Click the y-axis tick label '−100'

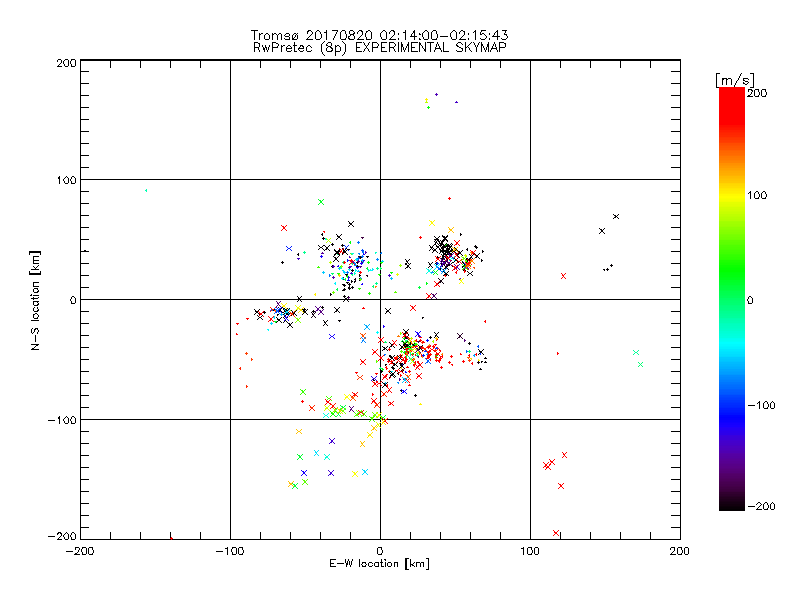coord(62,420)
